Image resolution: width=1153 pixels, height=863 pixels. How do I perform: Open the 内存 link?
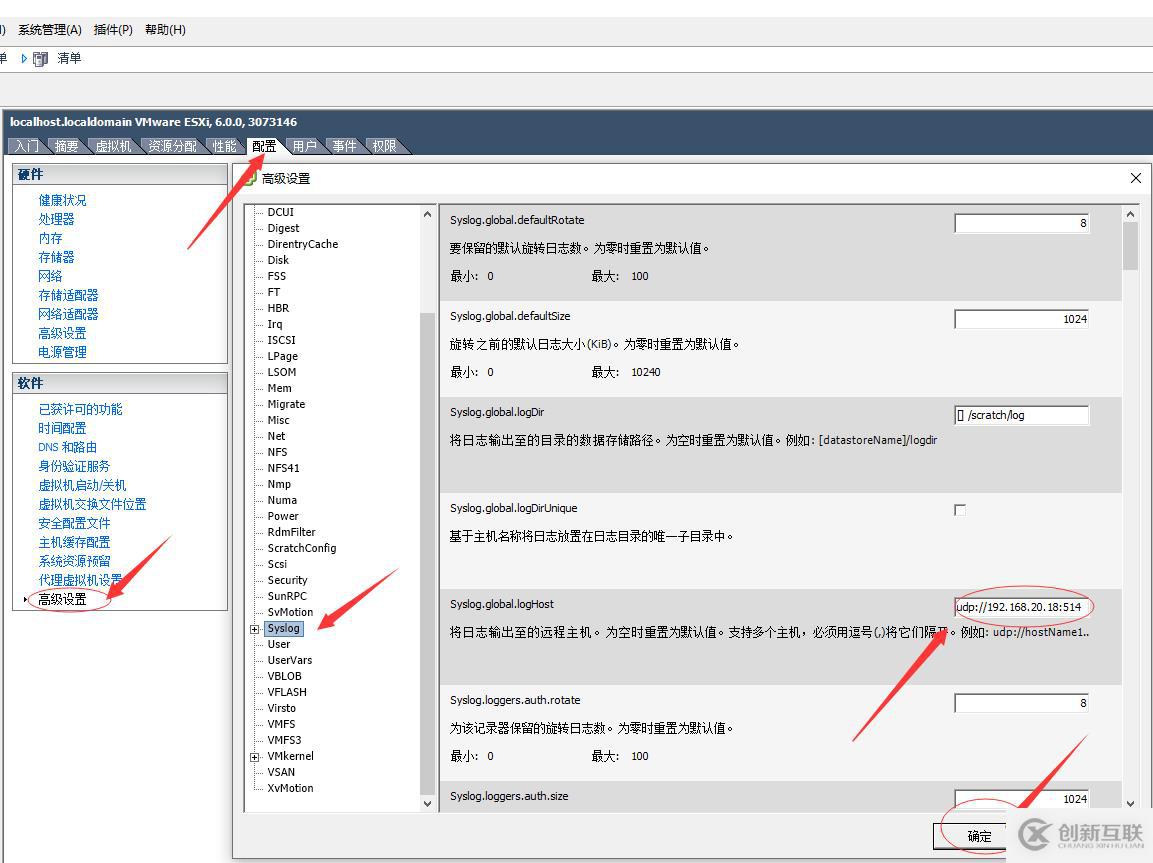point(51,238)
